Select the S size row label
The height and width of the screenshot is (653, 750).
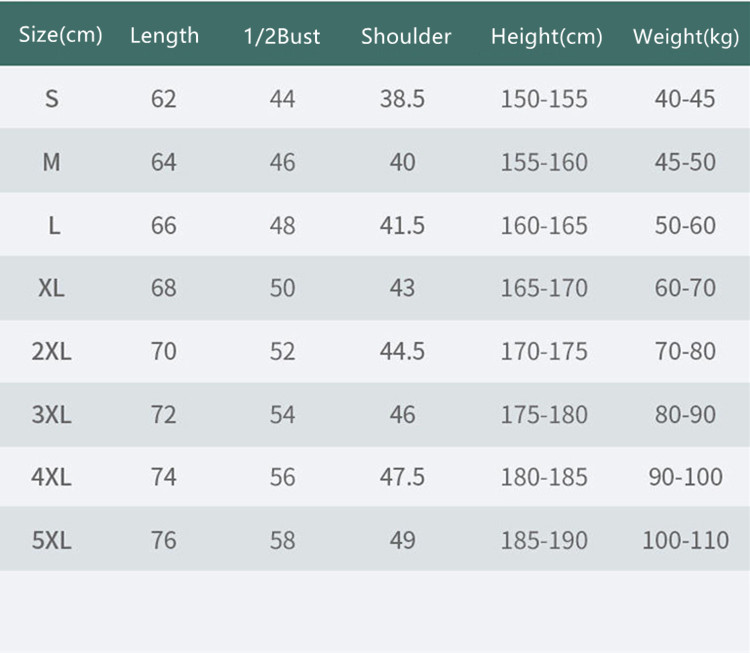(x=52, y=99)
